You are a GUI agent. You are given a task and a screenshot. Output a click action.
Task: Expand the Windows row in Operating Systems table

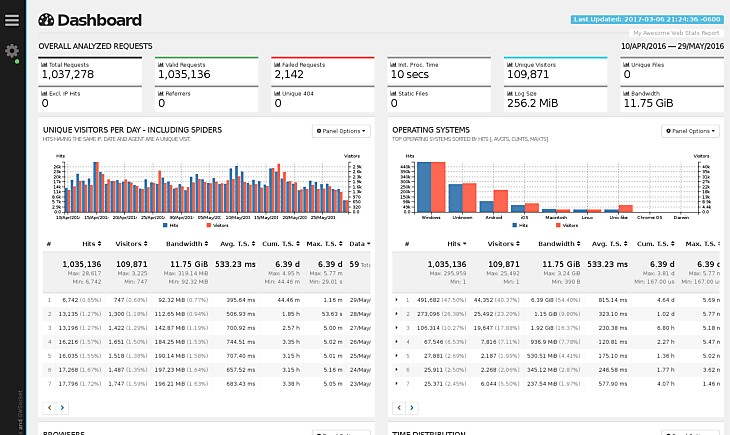[396, 299]
